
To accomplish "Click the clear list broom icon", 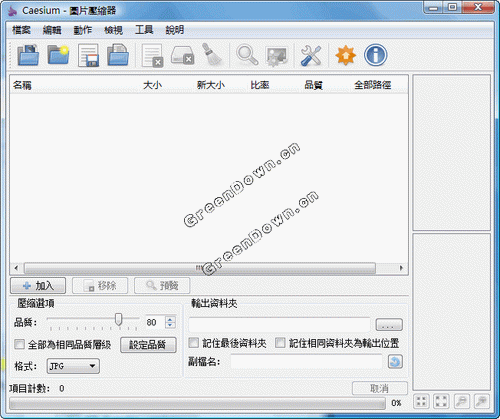I will [212, 55].
